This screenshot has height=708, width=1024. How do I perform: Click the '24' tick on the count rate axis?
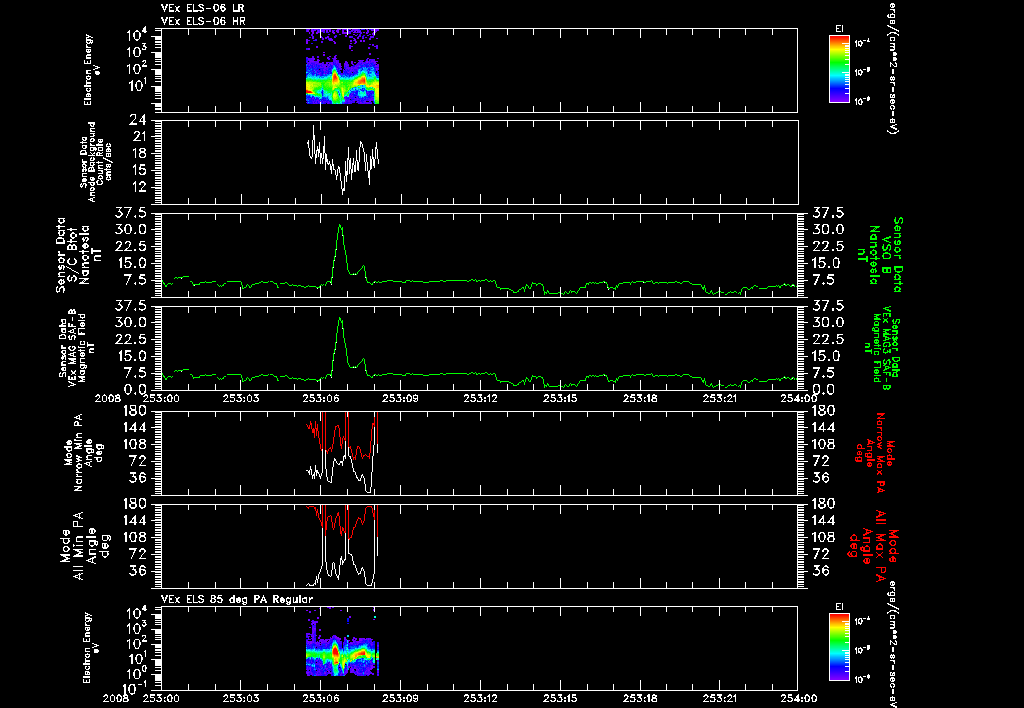pyautogui.click(x=138, y=120)
